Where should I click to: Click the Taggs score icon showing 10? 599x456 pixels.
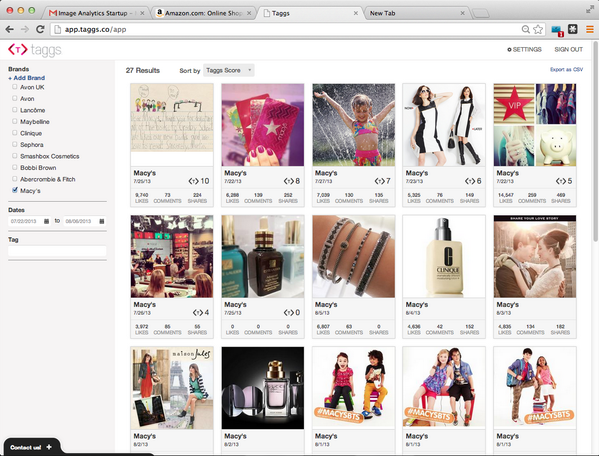point(193,181)
